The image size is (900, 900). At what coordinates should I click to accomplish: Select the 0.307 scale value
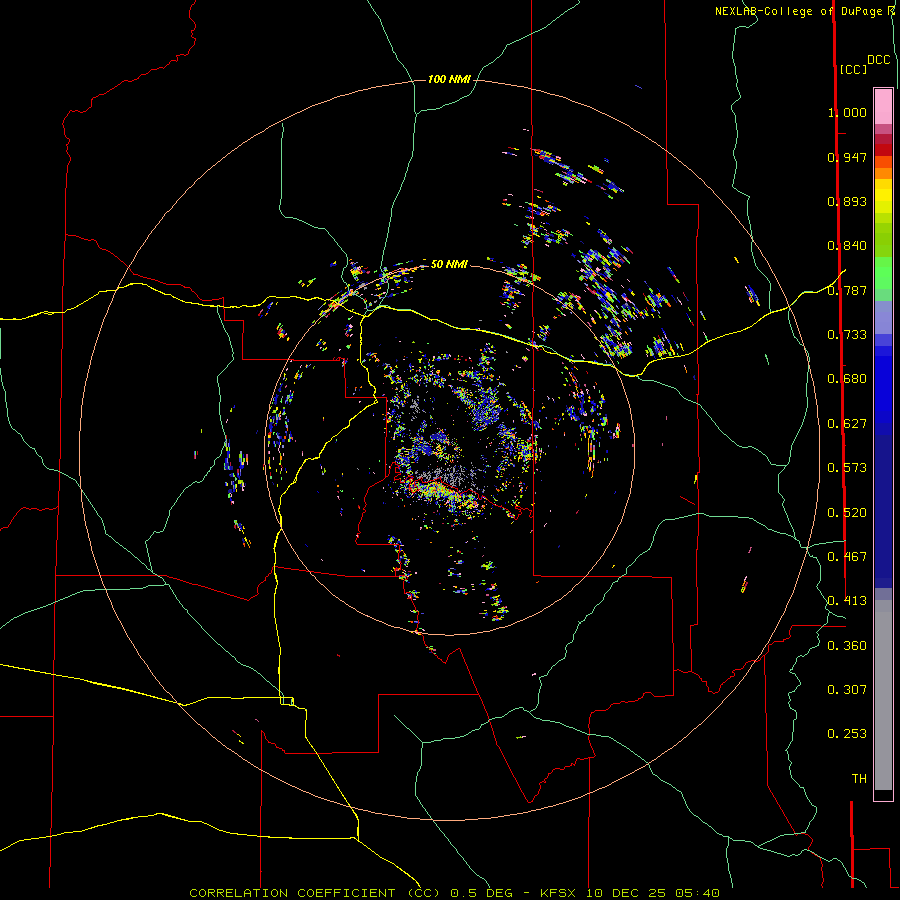pos(847,690)
